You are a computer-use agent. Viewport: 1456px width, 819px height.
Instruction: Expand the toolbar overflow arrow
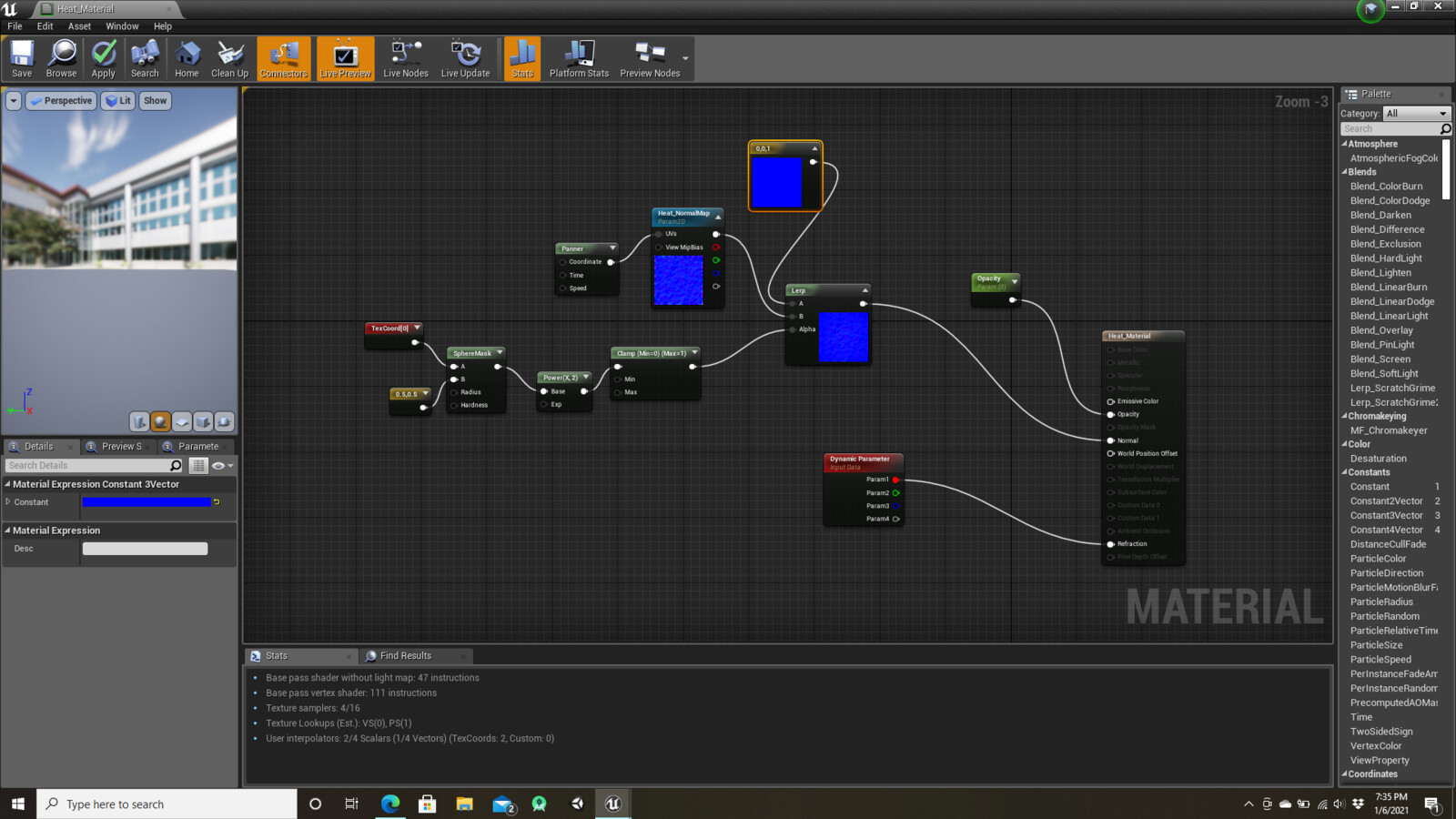[x=686, y=59]
